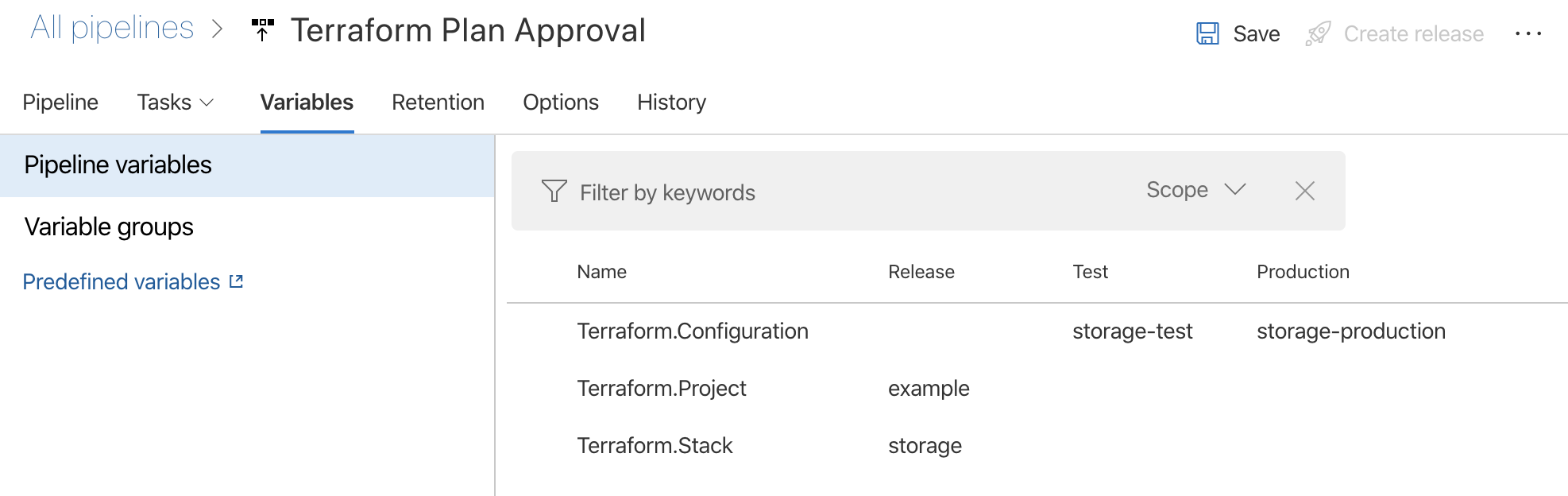The image size is (1568, 496).
Task: Expand the Scope dropdown
Action: [1195, 190]
